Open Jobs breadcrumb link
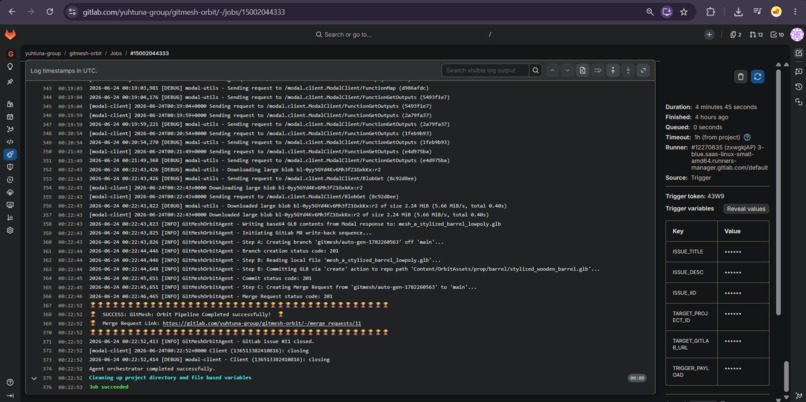Screen dimensions: 806x402 [116, 53]
